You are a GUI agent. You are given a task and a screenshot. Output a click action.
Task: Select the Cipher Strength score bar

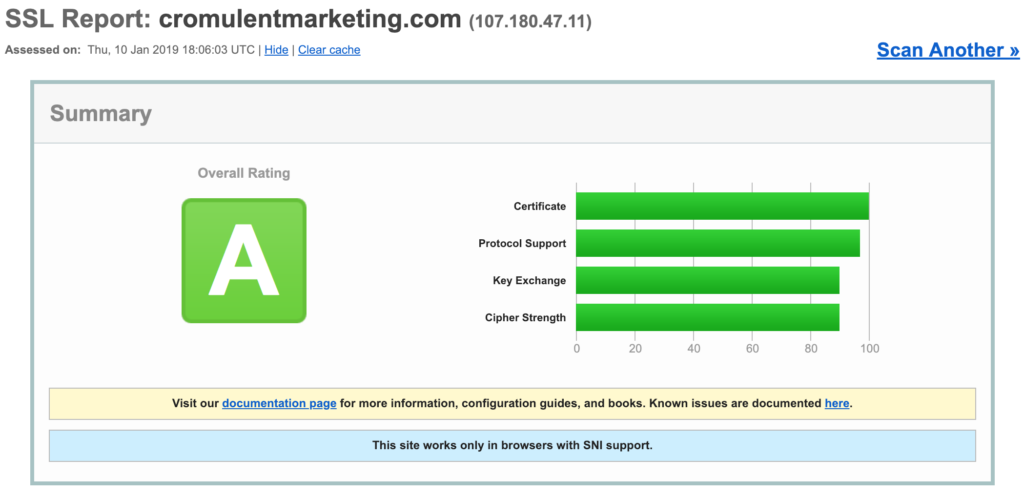coord(707,318)
